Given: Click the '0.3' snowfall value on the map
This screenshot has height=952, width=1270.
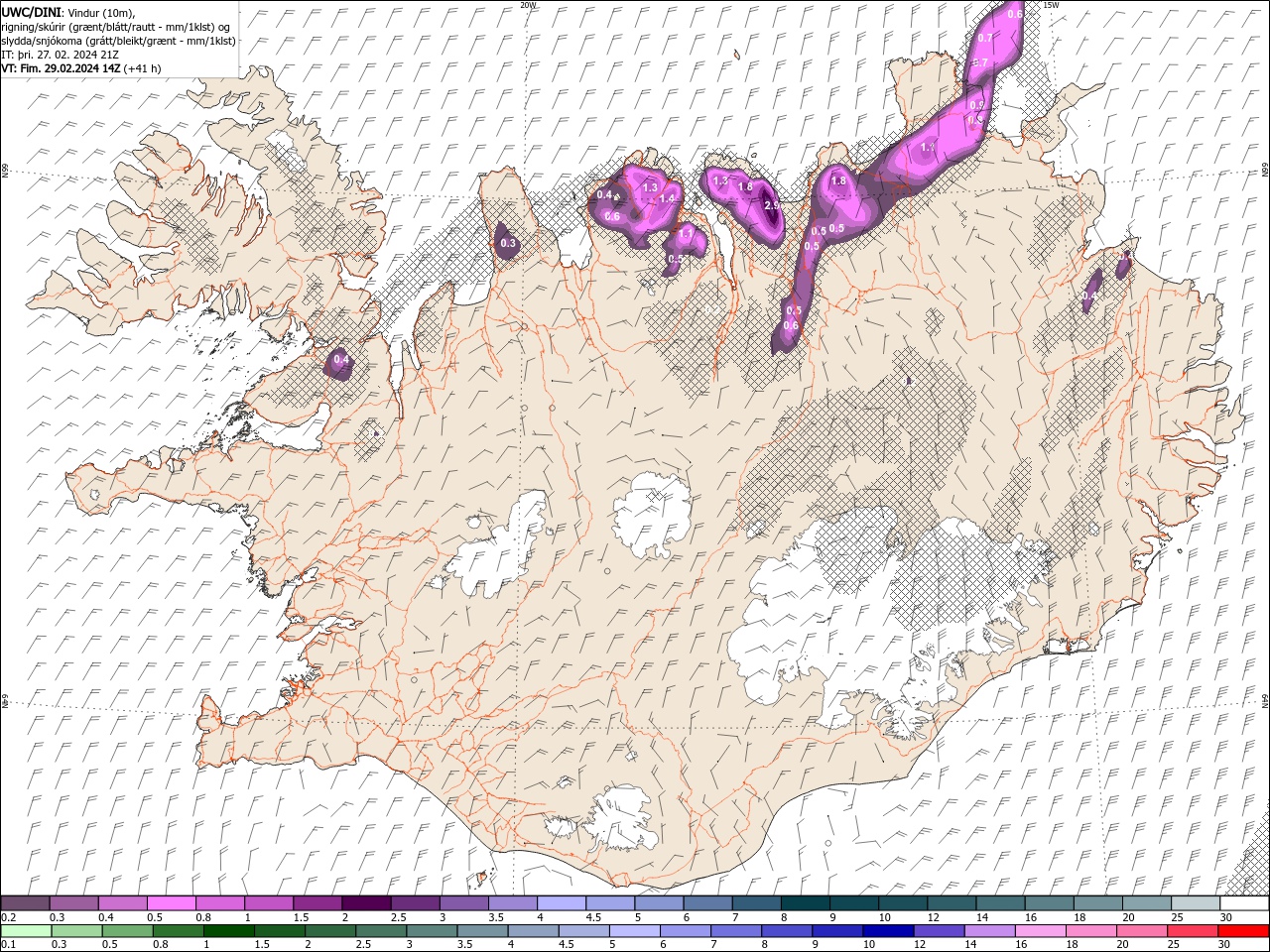Looking at the screenshot, I should coord(508,243).
